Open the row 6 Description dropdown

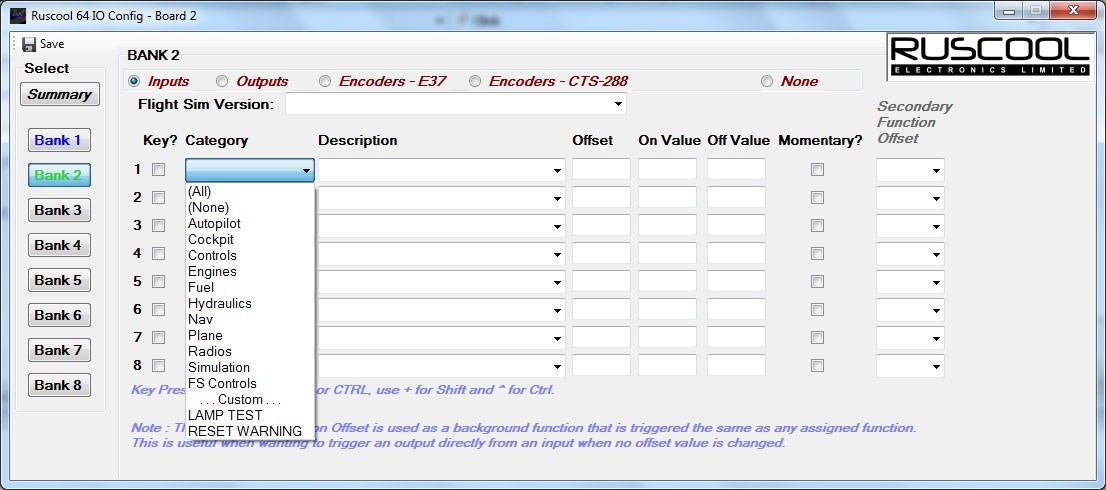click(x=557, y=310)
